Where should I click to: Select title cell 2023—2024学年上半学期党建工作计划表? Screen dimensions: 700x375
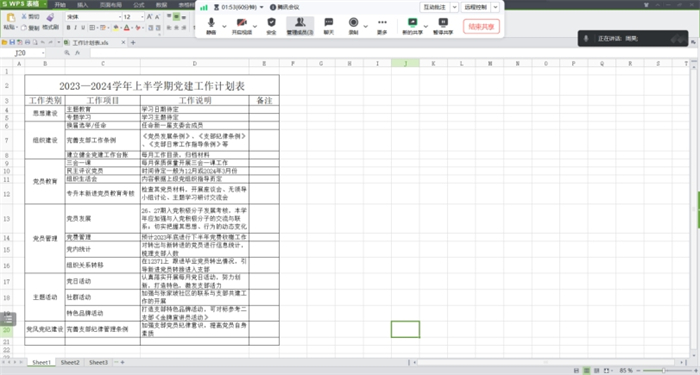pyautogui.click(x=152, y=85)
